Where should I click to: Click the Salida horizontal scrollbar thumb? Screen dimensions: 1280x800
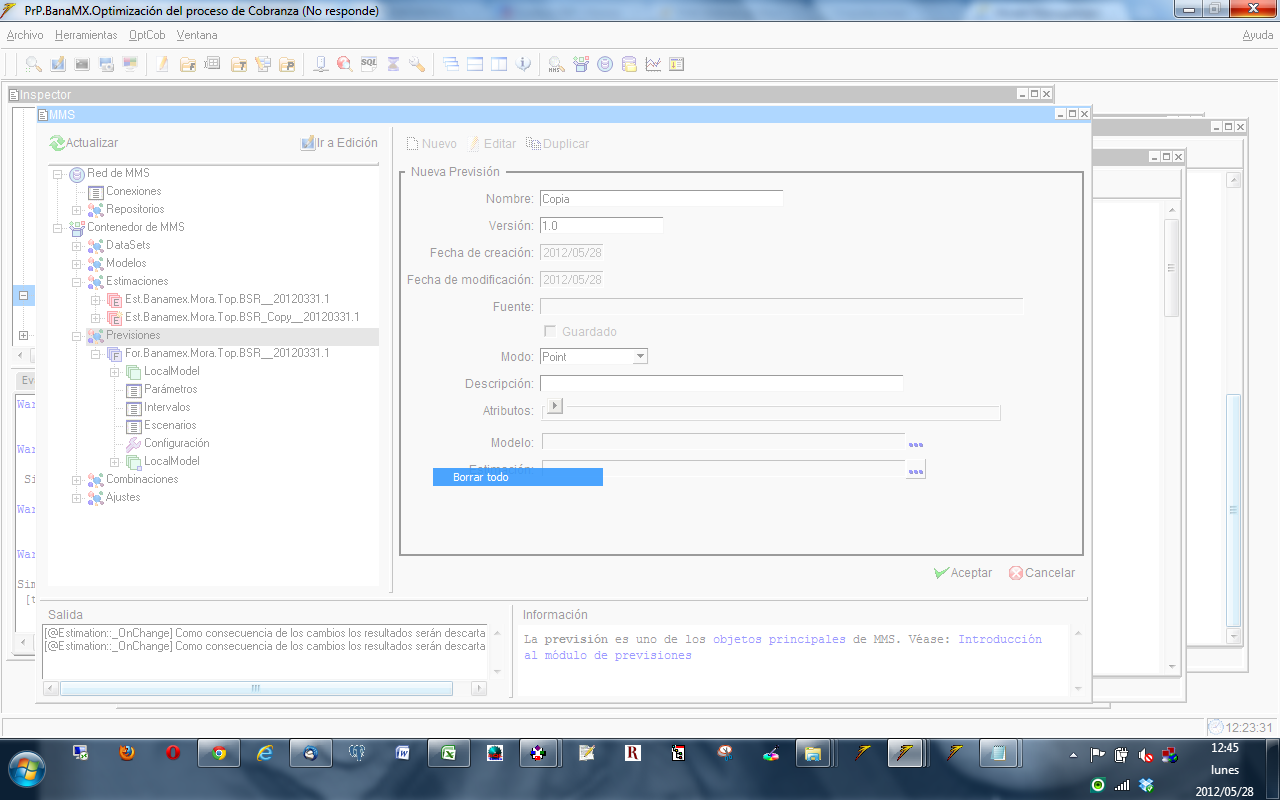256,688
